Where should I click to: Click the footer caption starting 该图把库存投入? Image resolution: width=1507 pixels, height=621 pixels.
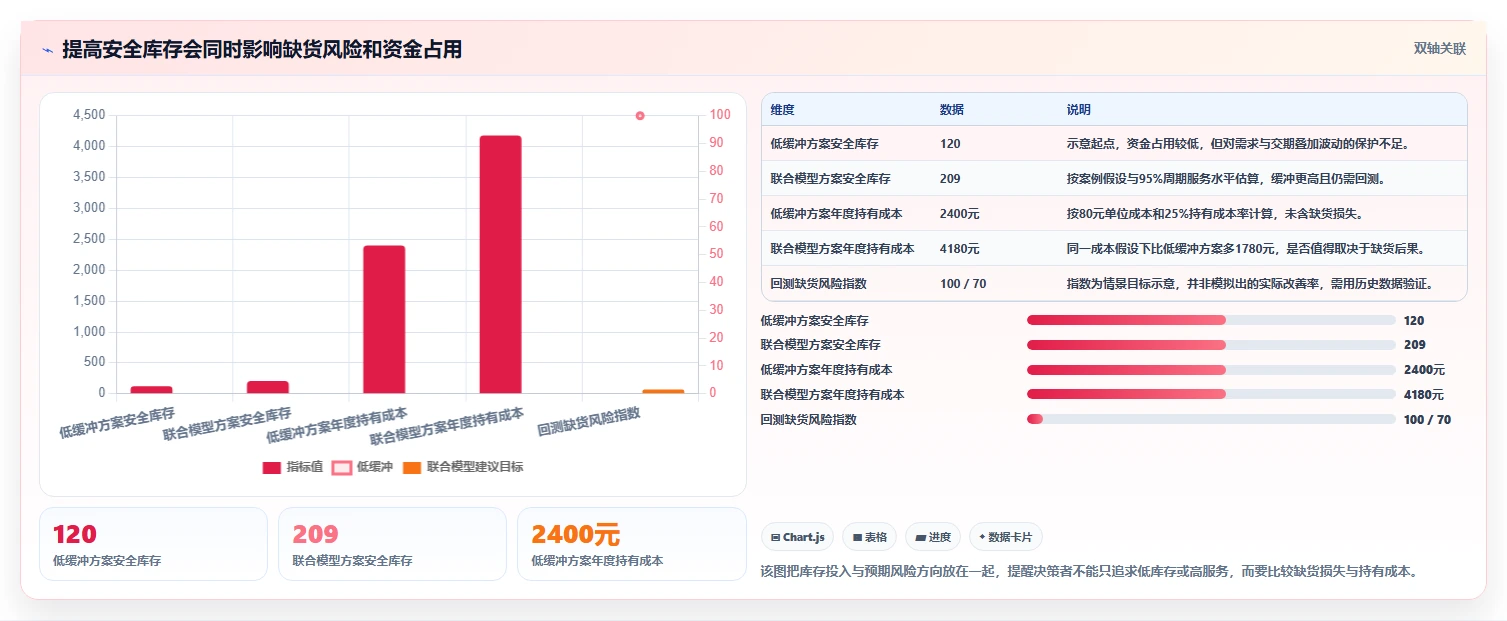[1089, 571]
